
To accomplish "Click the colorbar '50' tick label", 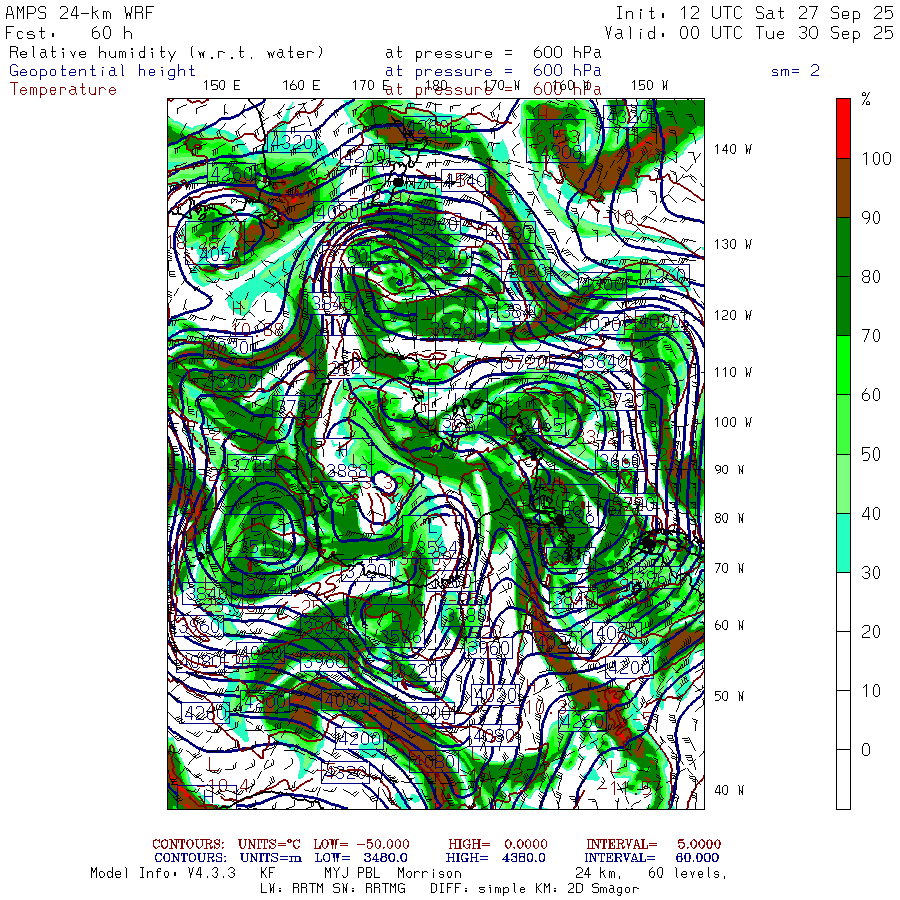I will (871, 455).
